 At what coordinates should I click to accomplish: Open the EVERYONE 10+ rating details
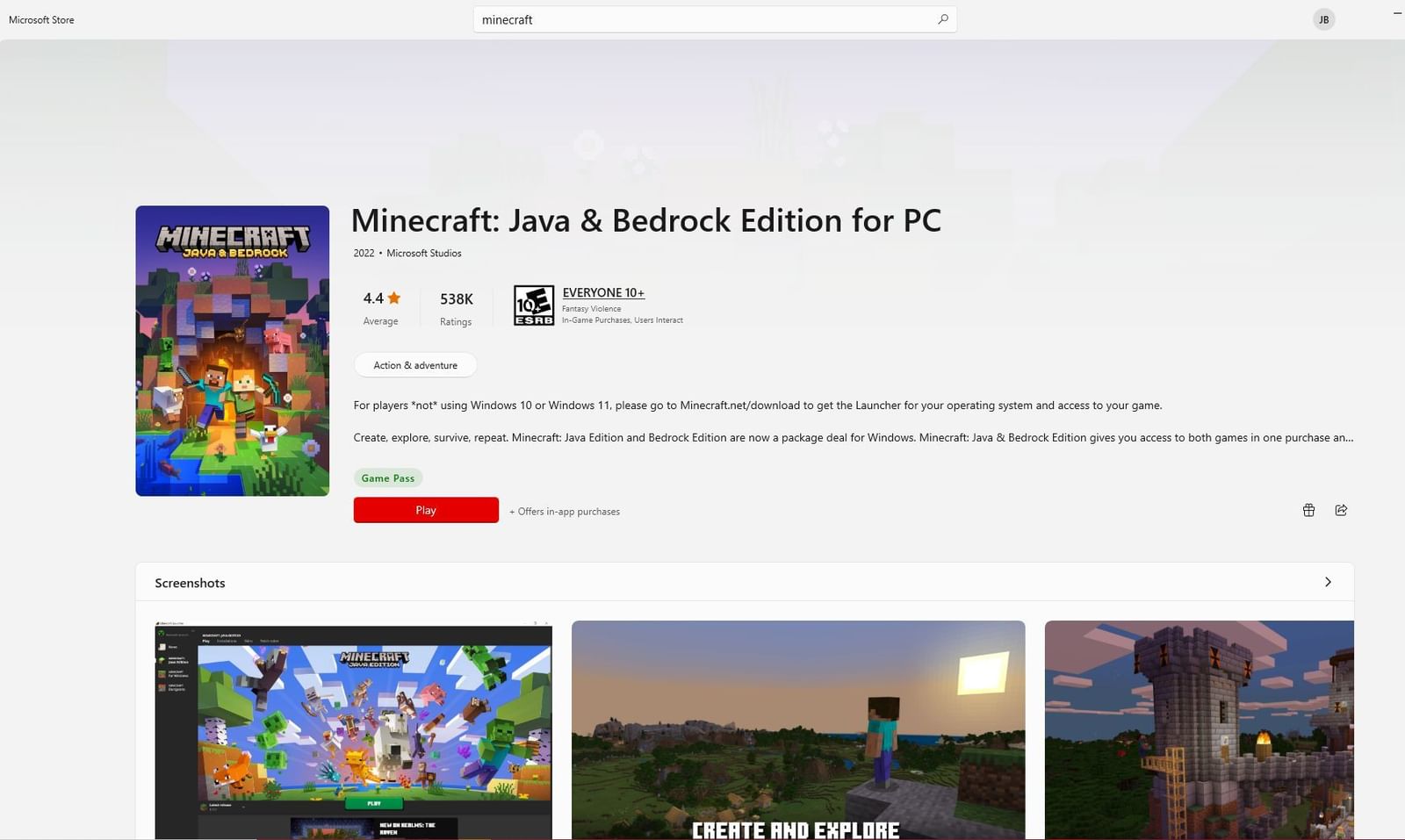(x=603, y=292)
